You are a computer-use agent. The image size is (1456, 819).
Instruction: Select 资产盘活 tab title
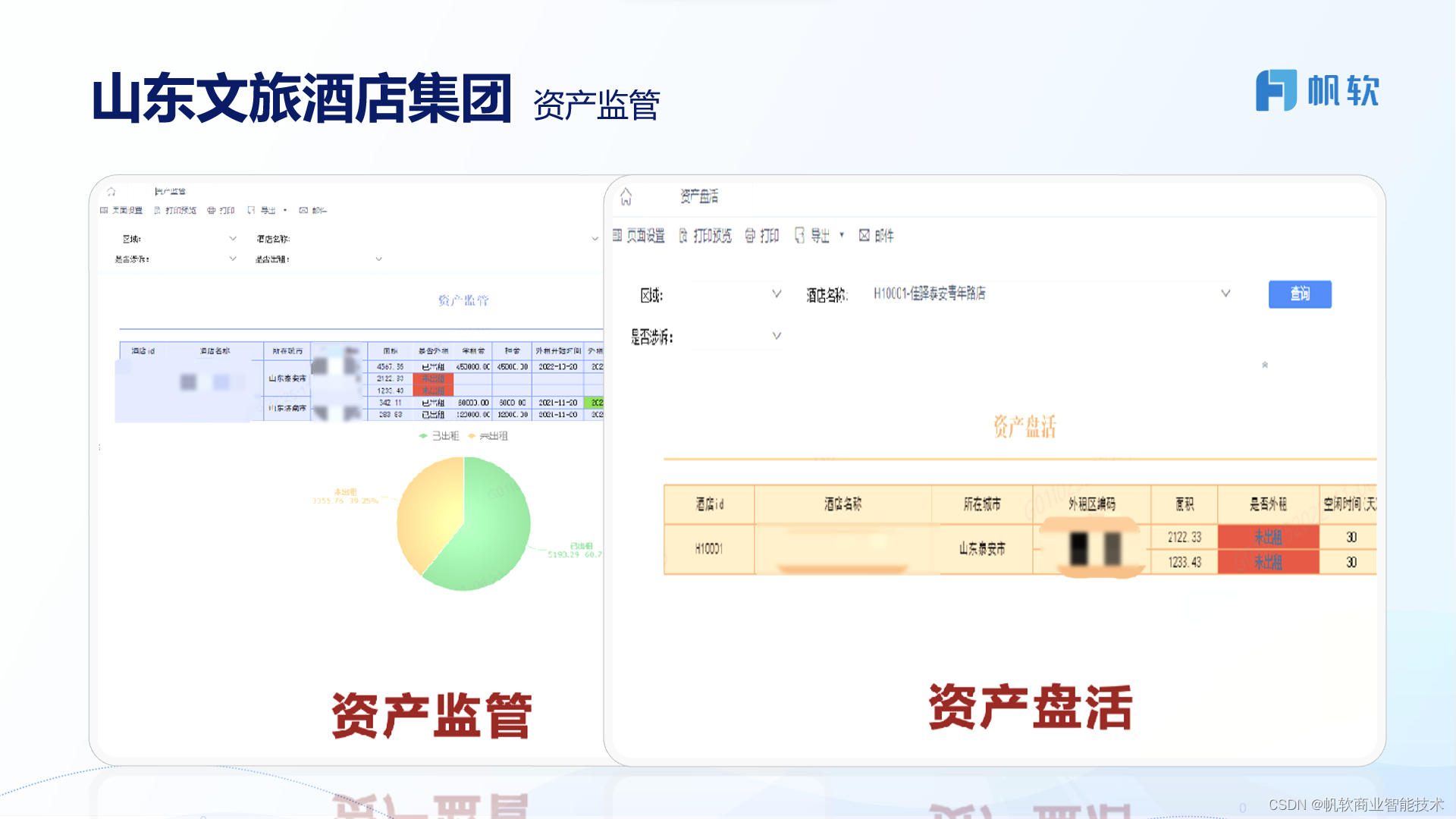pos(698,197)
